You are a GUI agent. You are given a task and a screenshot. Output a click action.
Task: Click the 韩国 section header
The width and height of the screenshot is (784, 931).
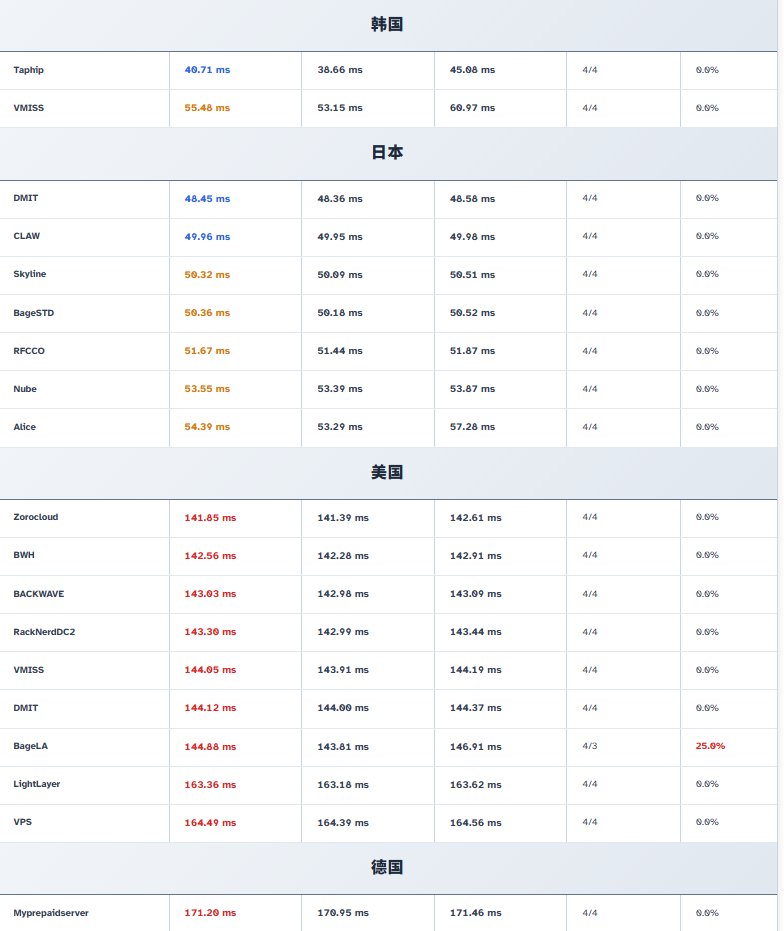[387, 24]
